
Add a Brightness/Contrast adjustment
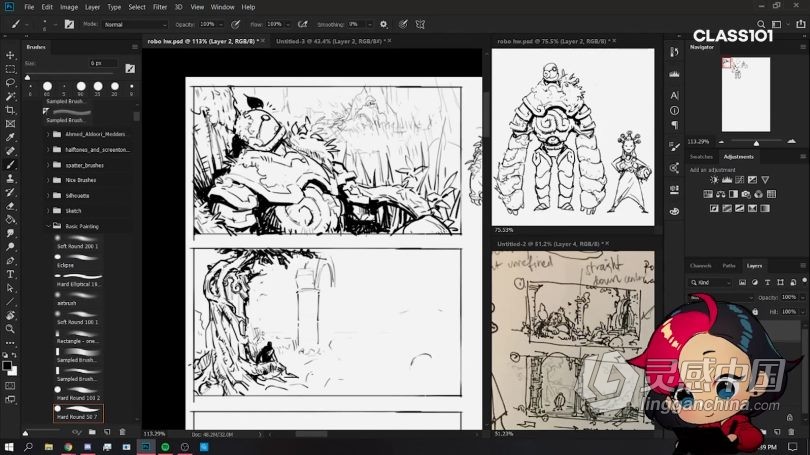coord(714,180)
